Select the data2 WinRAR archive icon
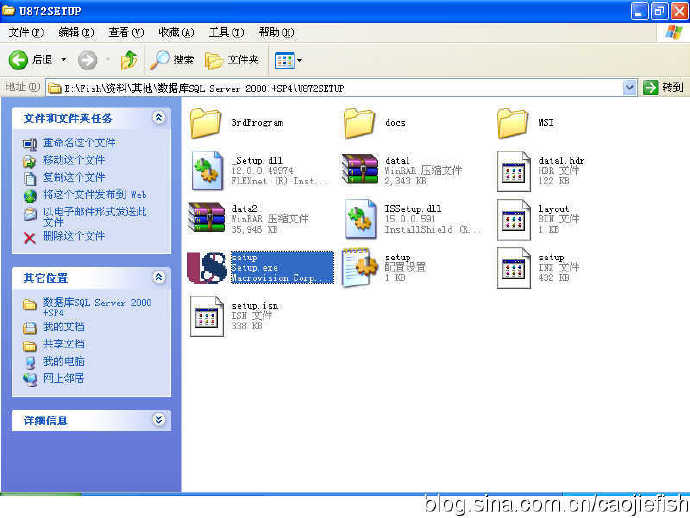The image size is (690, 518). point(206,217)
